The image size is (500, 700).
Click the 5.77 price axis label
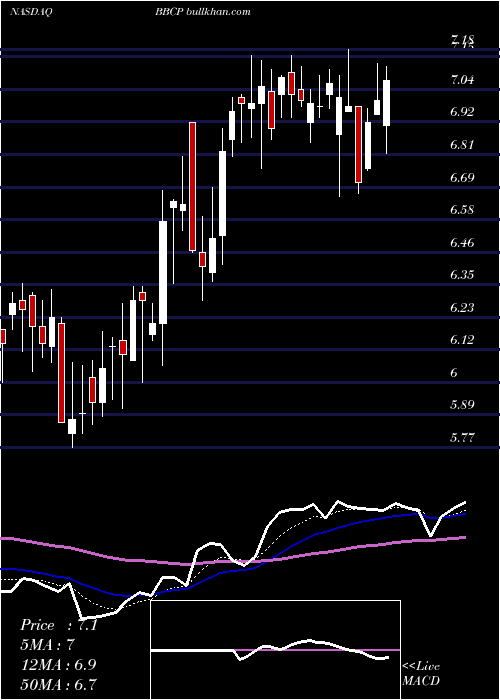pos(462,438)
